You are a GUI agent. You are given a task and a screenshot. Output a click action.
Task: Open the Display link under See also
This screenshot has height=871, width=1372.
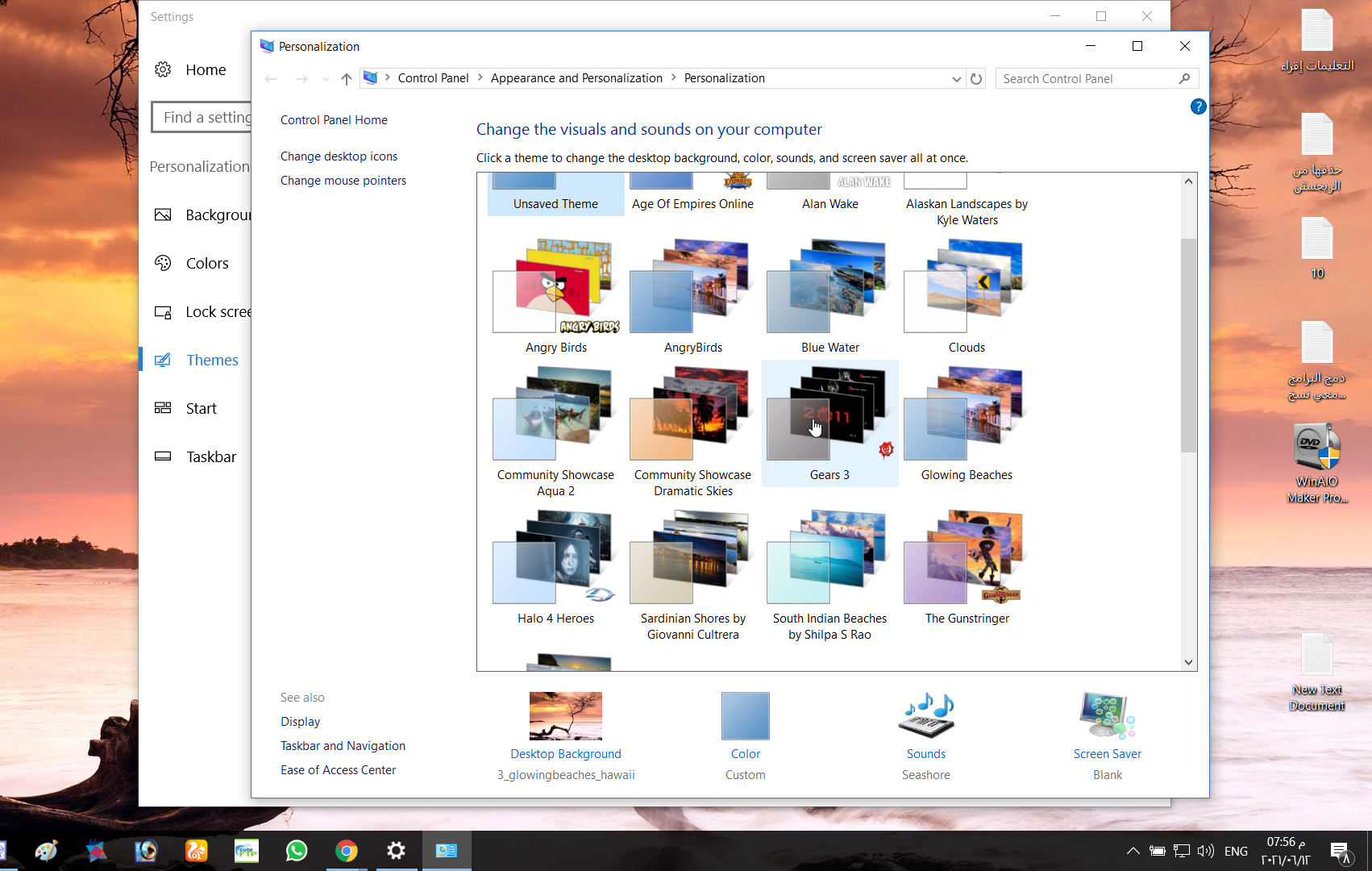tap(300, 722)
